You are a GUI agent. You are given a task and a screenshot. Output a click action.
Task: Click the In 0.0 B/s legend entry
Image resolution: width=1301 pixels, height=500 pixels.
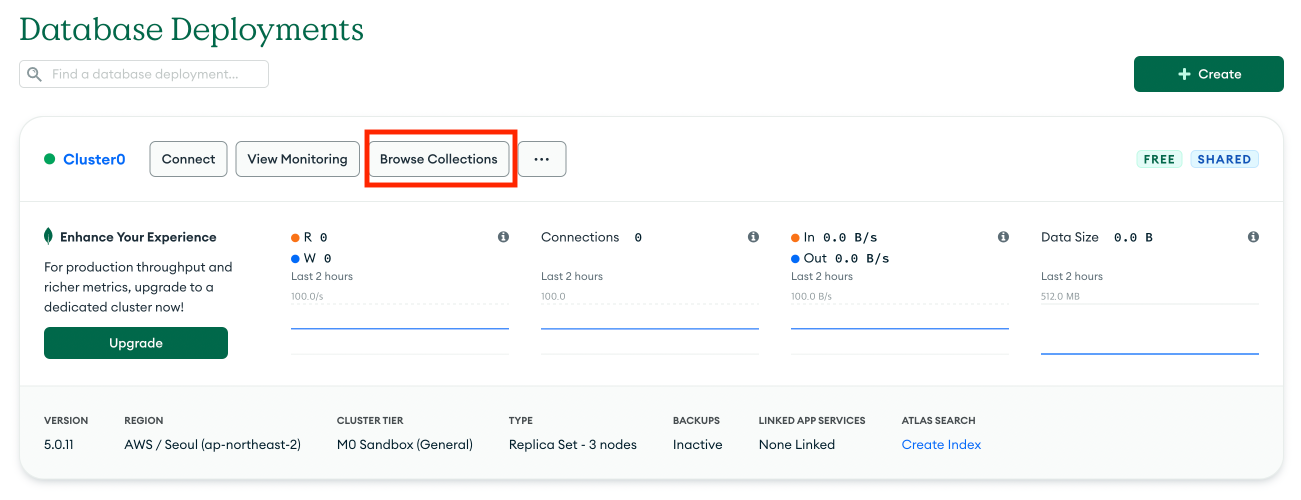(834, 237)
